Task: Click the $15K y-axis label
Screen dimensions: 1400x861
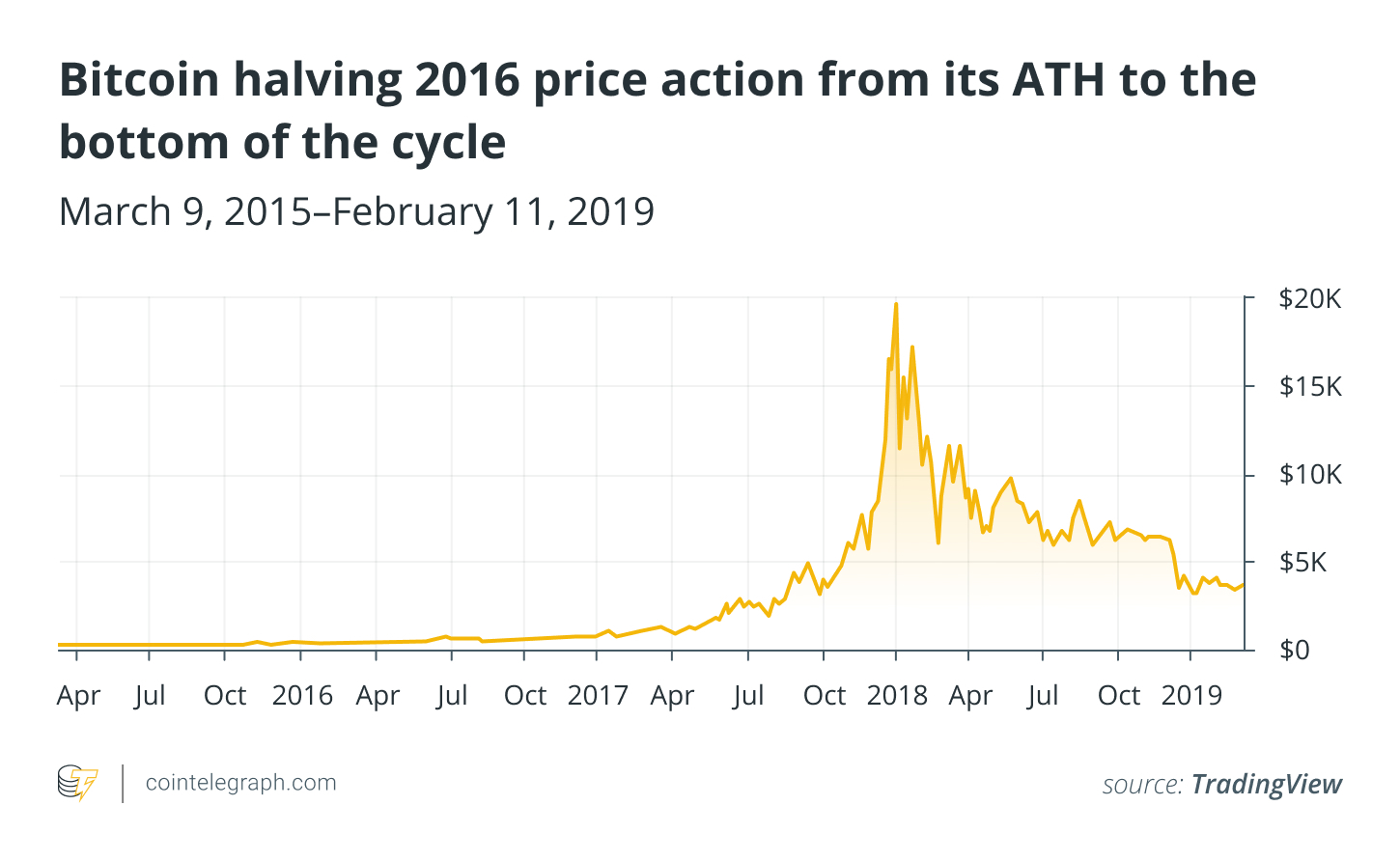Action: 1309,387
